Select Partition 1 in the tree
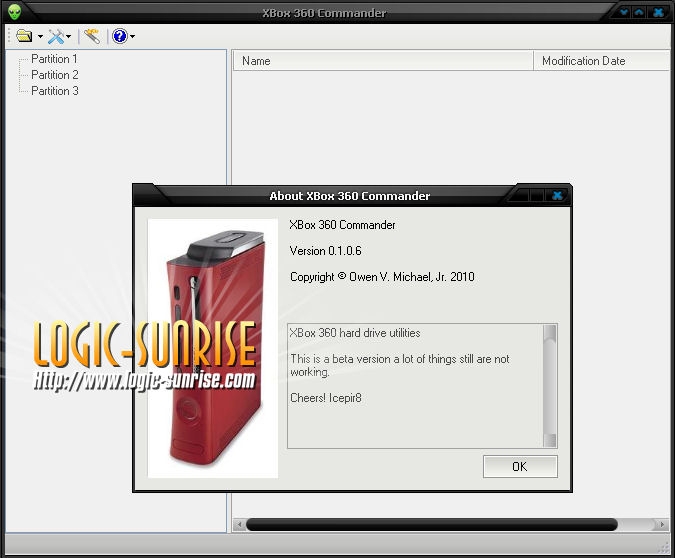675x558 pixels. tap(54, 59)
